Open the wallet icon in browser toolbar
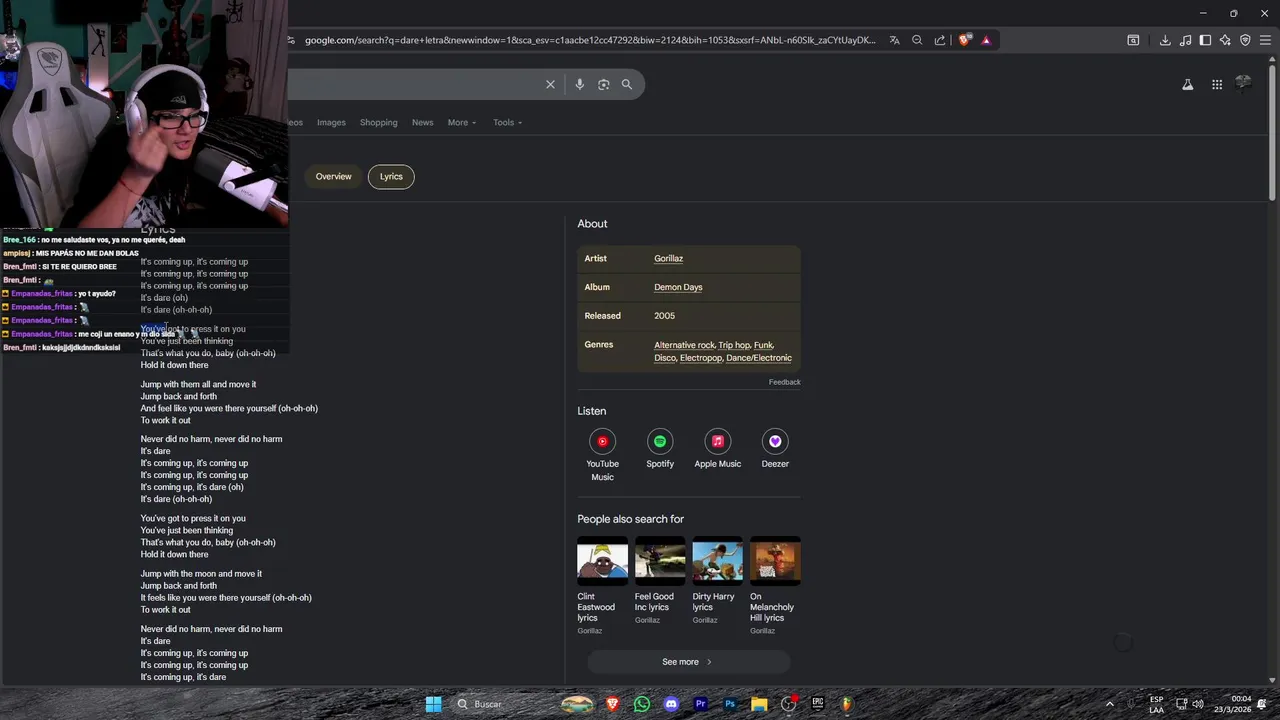Viewport: 1280px width, 720px height. click(x=1133, y=40)
